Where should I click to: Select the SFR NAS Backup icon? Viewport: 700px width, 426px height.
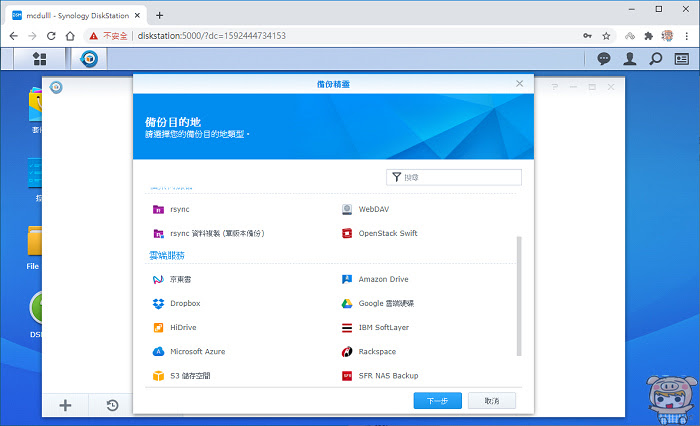[347, 376]
